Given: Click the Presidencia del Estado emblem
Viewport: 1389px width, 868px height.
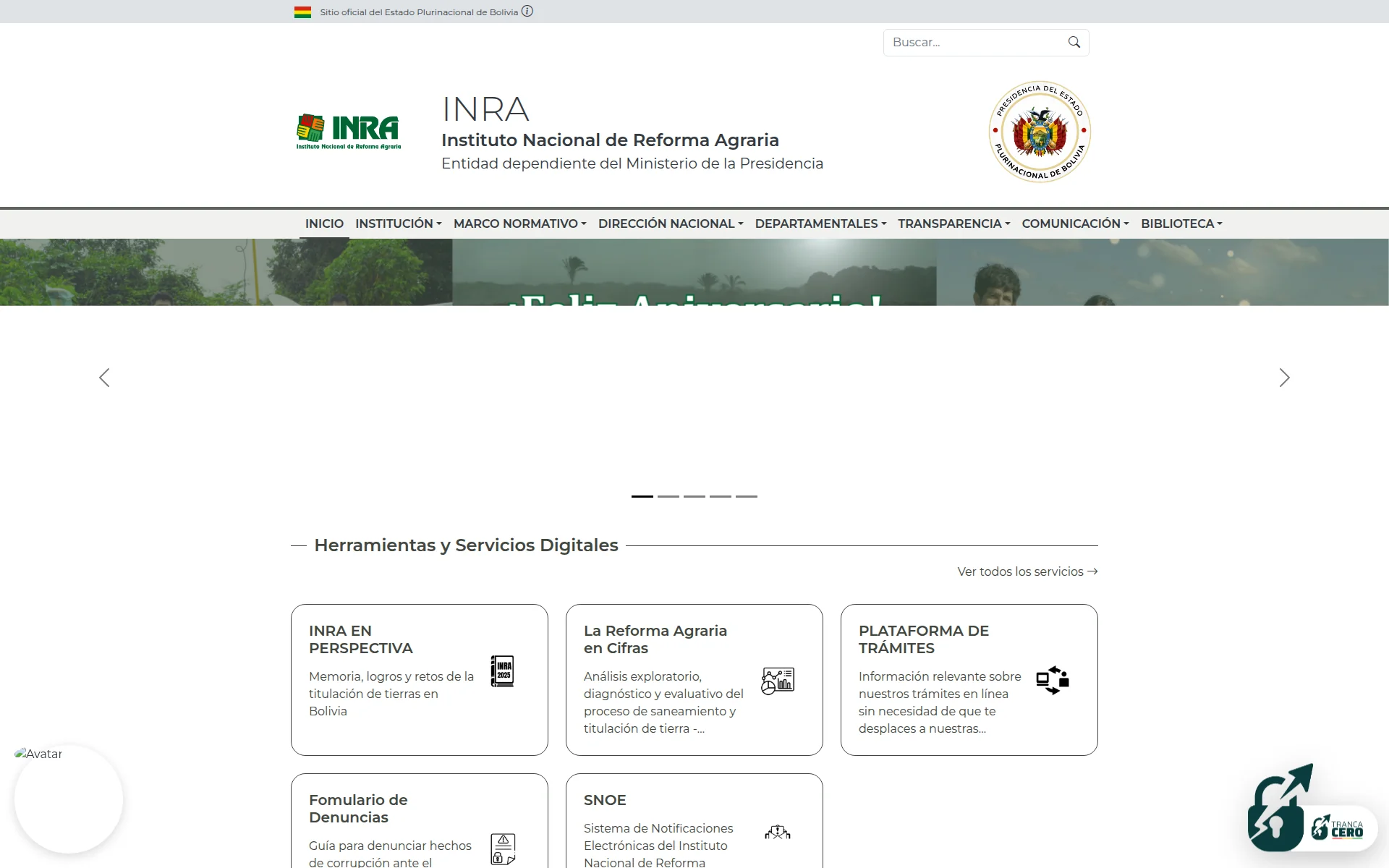Looking at the screenshot, I should click(x=1040, y=132).
